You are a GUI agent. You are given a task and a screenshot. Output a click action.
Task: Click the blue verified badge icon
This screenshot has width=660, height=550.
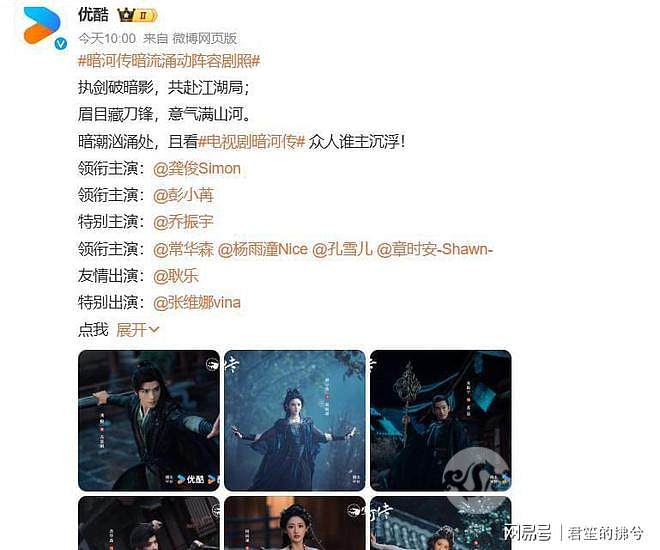[61, 43]
